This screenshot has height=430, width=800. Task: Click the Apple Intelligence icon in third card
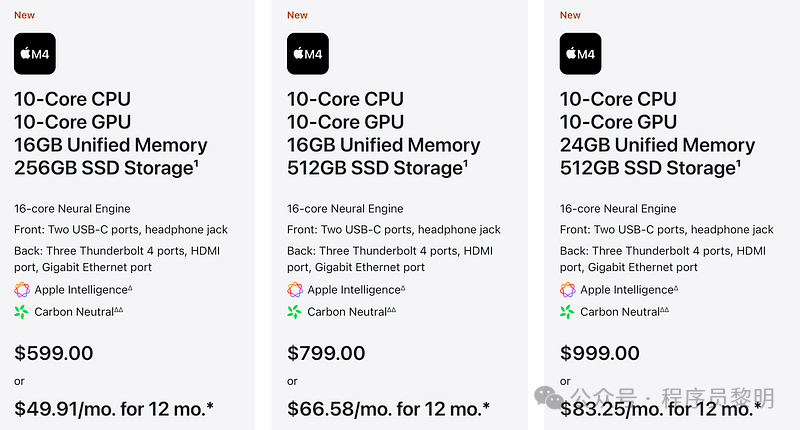(568, 289)
